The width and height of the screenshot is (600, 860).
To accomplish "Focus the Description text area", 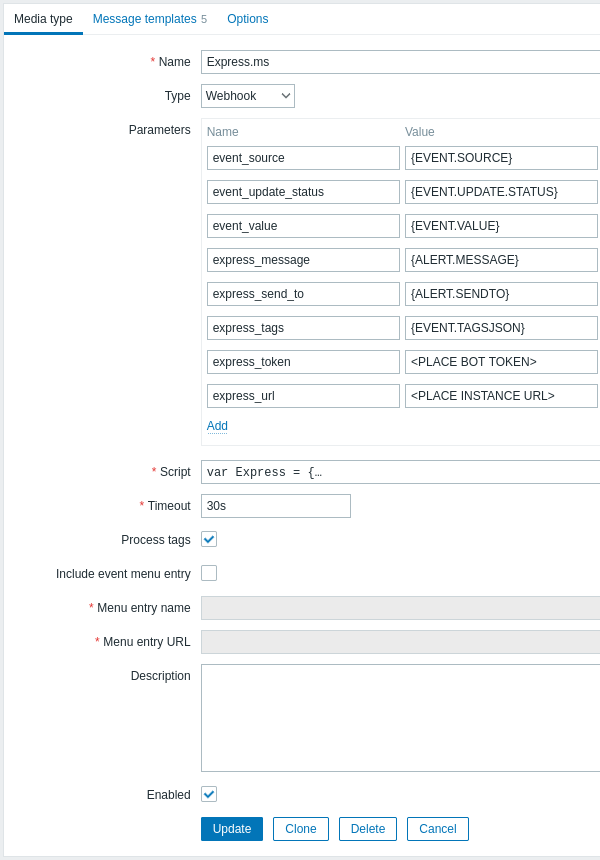I will coord(400,718).
